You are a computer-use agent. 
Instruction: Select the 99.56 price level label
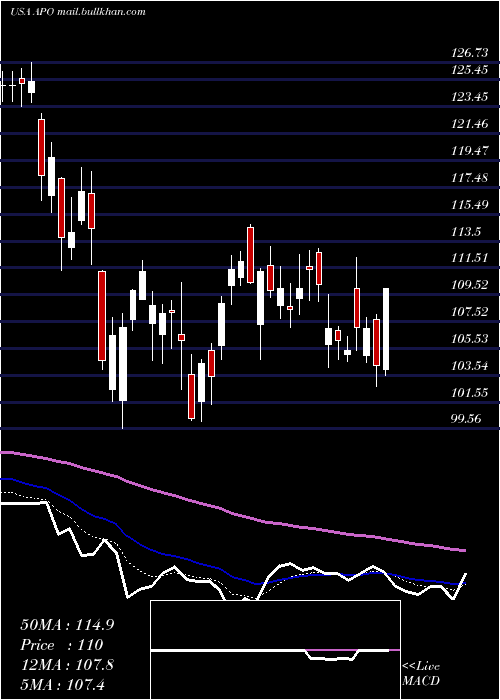467,419
